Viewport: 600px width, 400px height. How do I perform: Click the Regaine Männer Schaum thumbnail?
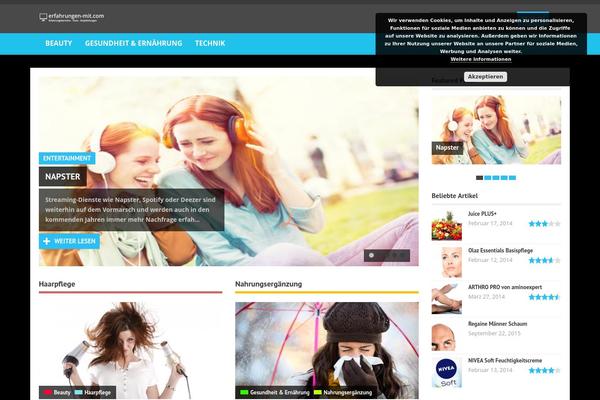[x=447, y=336]
